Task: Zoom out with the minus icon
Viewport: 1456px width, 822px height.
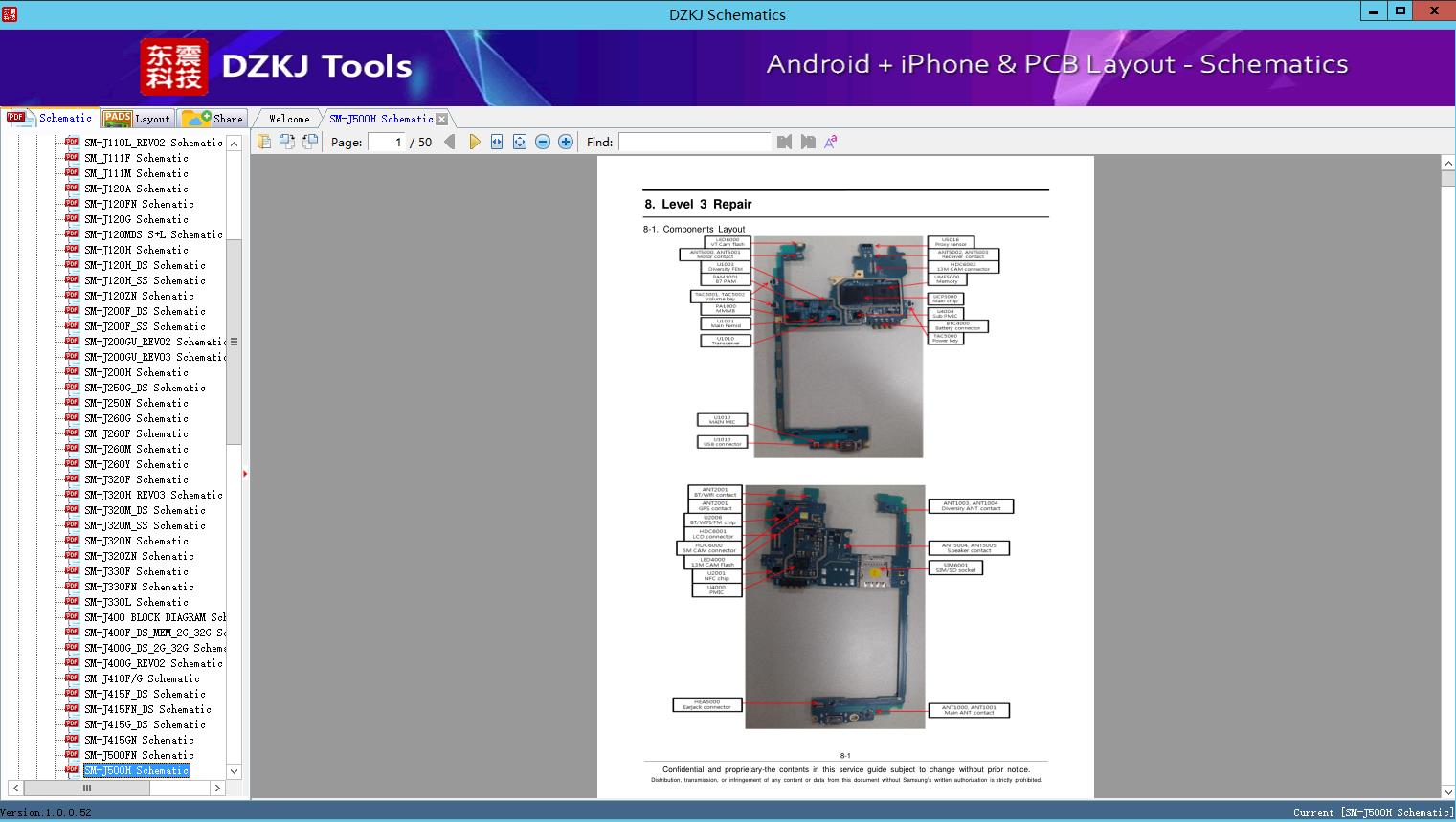Action: pos(543,142)
